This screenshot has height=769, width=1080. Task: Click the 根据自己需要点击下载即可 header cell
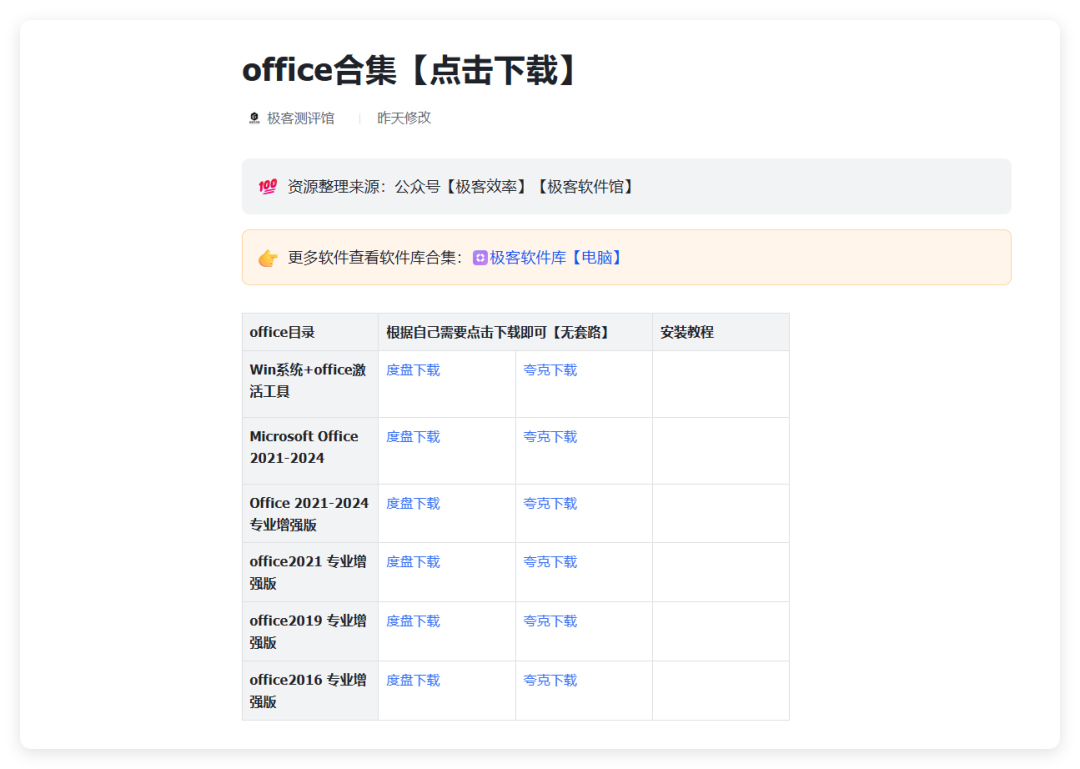515,332
